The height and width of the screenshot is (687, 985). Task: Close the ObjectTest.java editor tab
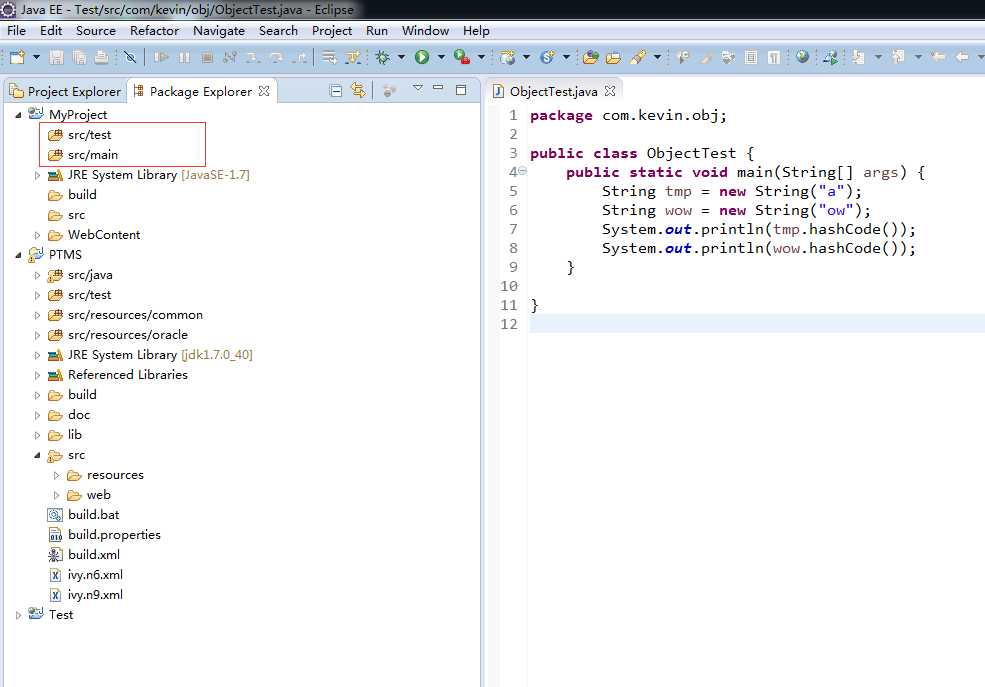point(610,91)
